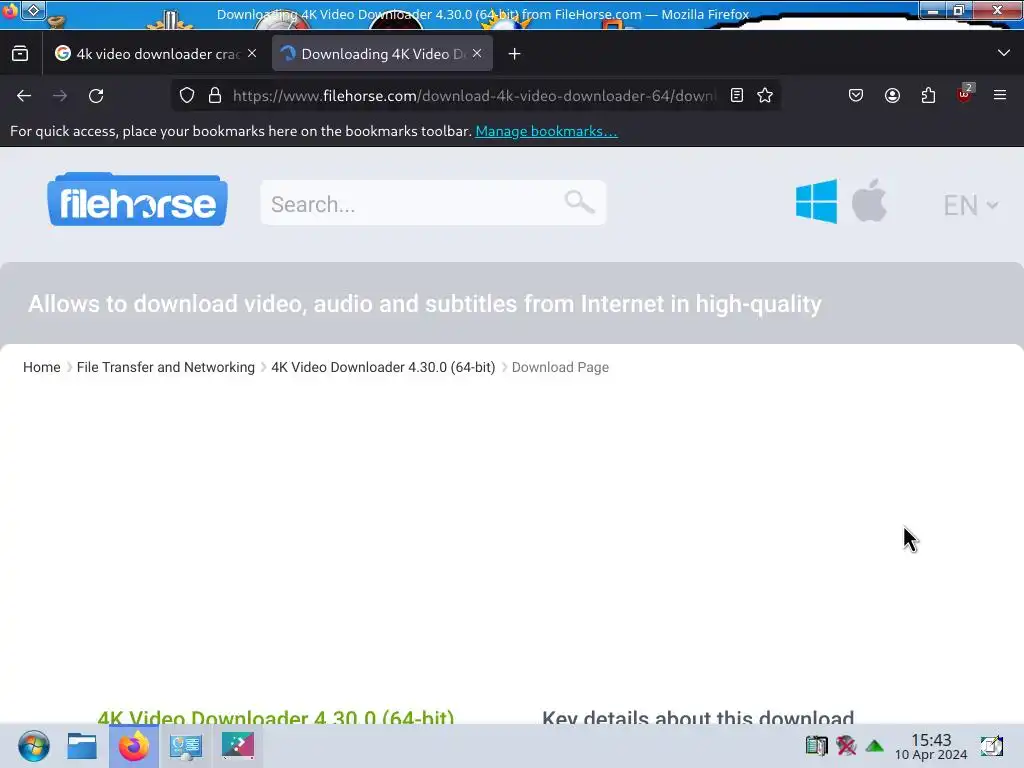Click the 4K Video Downloader 4.30.0 green heading

pyautogui.click(x=276, y=717)
